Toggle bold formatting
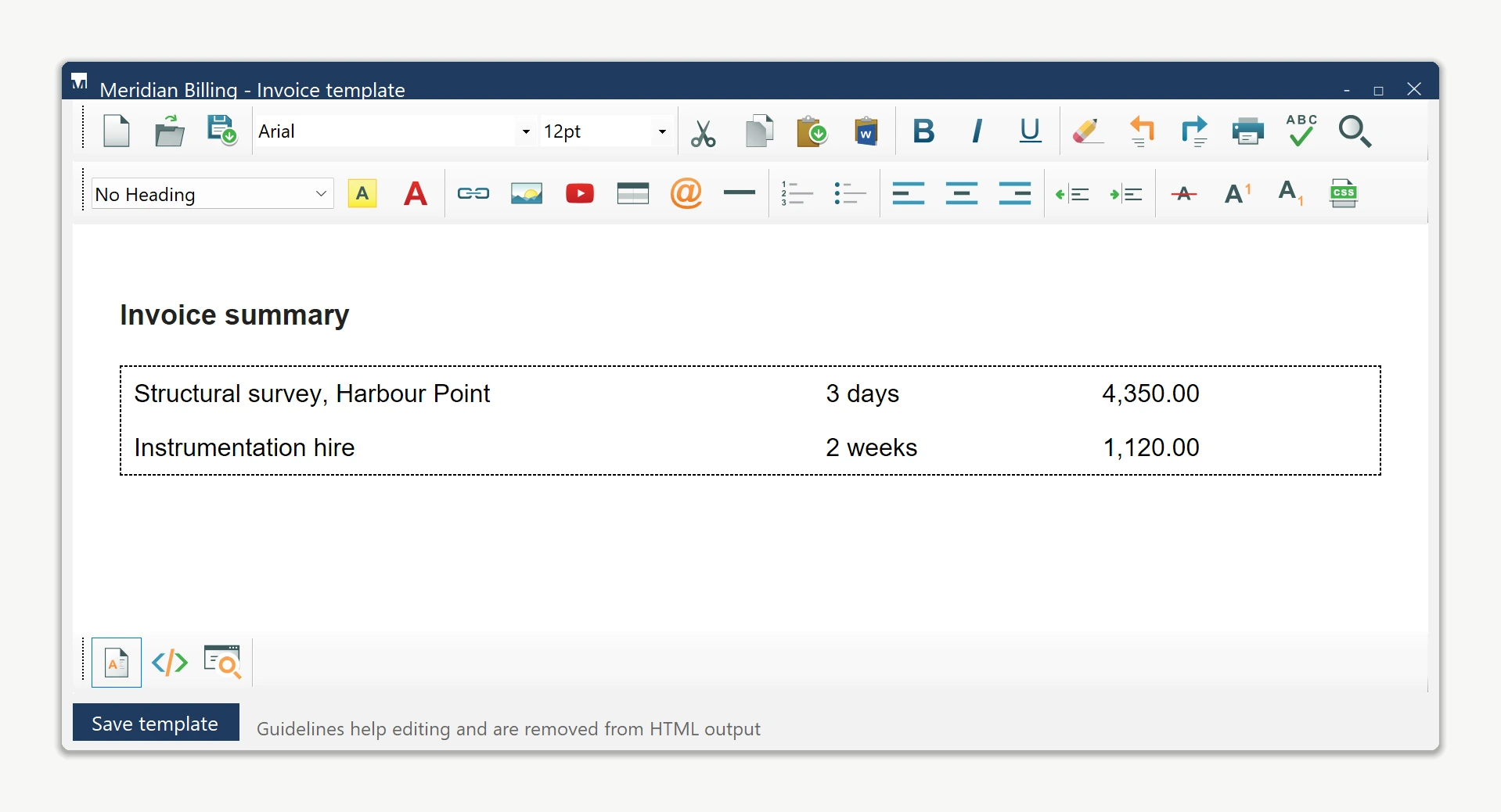The width and height of the screenshot is (1501, 812). click(923, 131)
